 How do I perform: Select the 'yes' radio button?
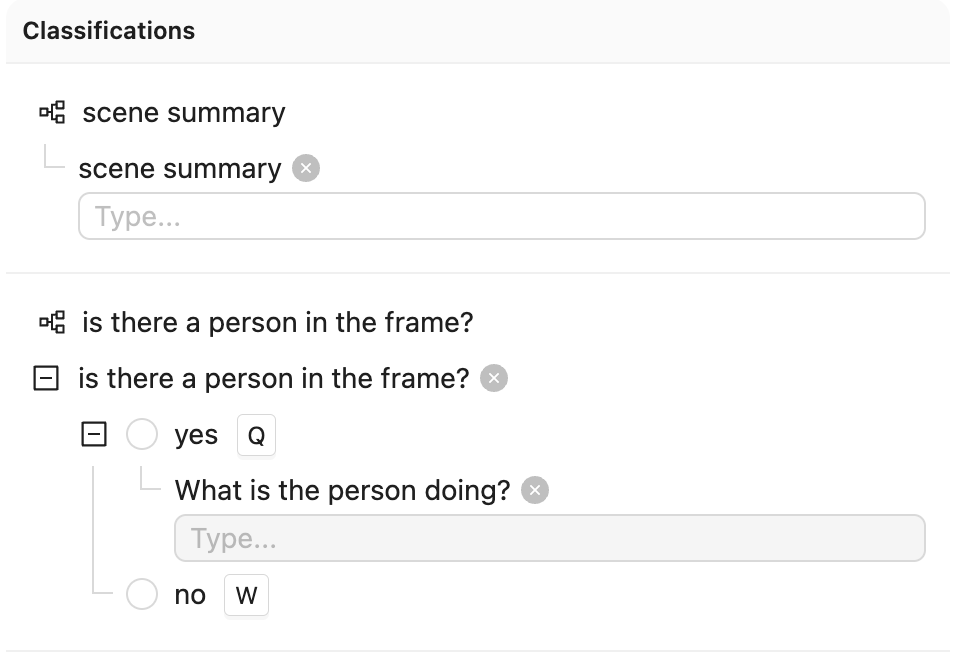(x=142, y=434)
